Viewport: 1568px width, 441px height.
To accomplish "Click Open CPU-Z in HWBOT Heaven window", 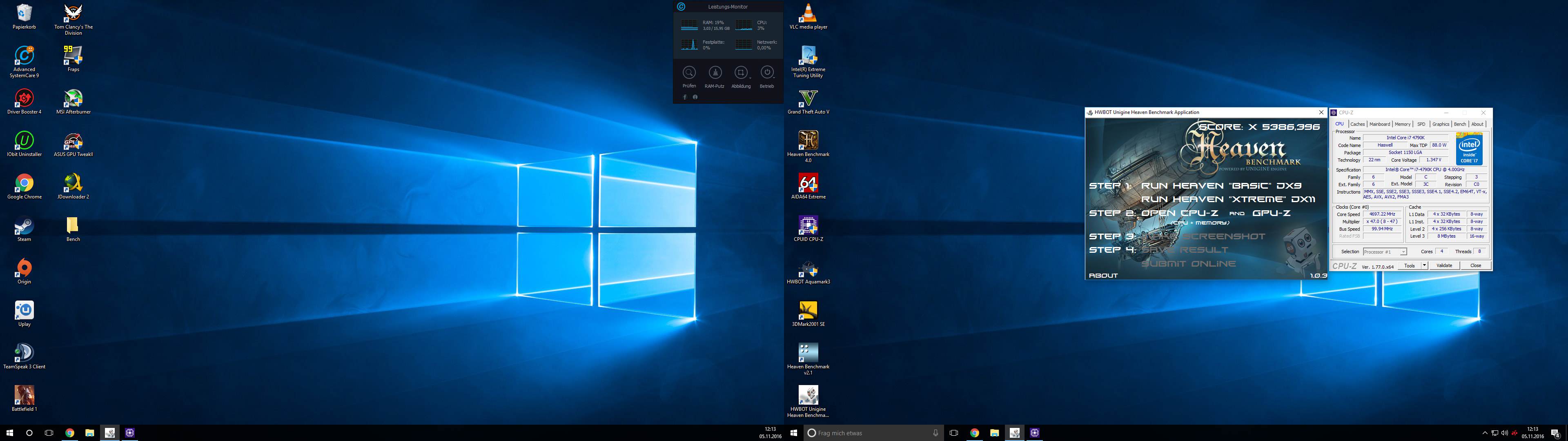I will coord(1180,213).
